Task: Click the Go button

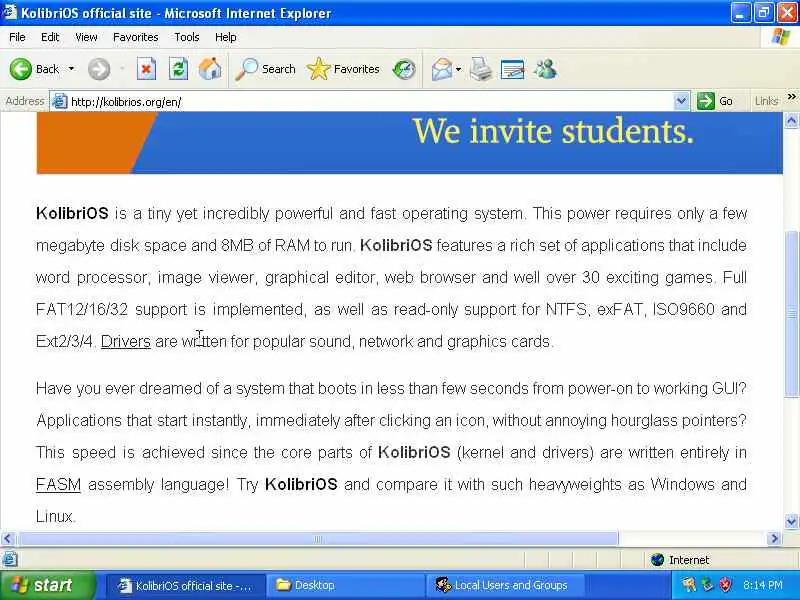Action: click(x=716, y=101)
